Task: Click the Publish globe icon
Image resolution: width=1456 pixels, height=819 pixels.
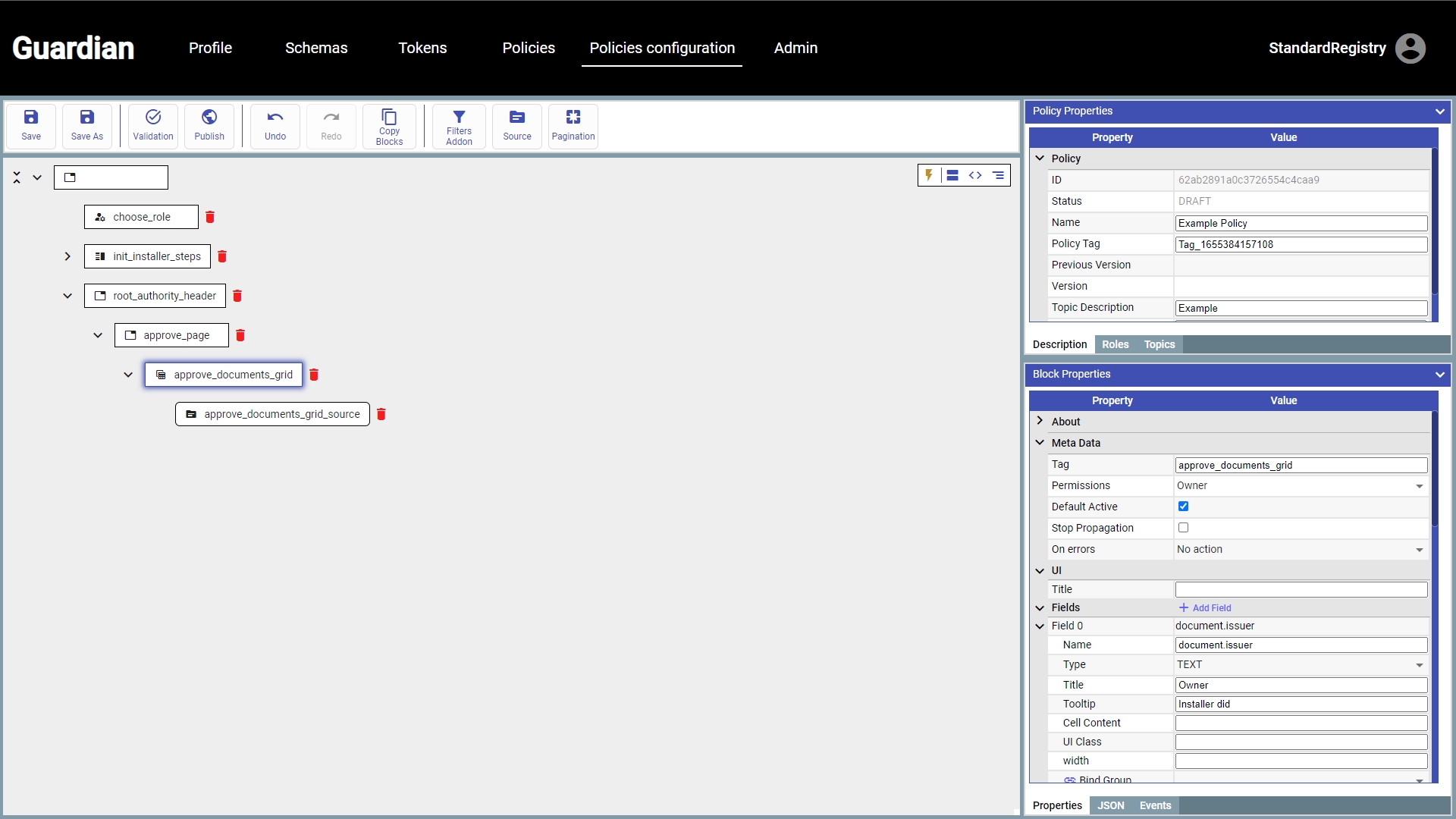Action: [209, 118]
